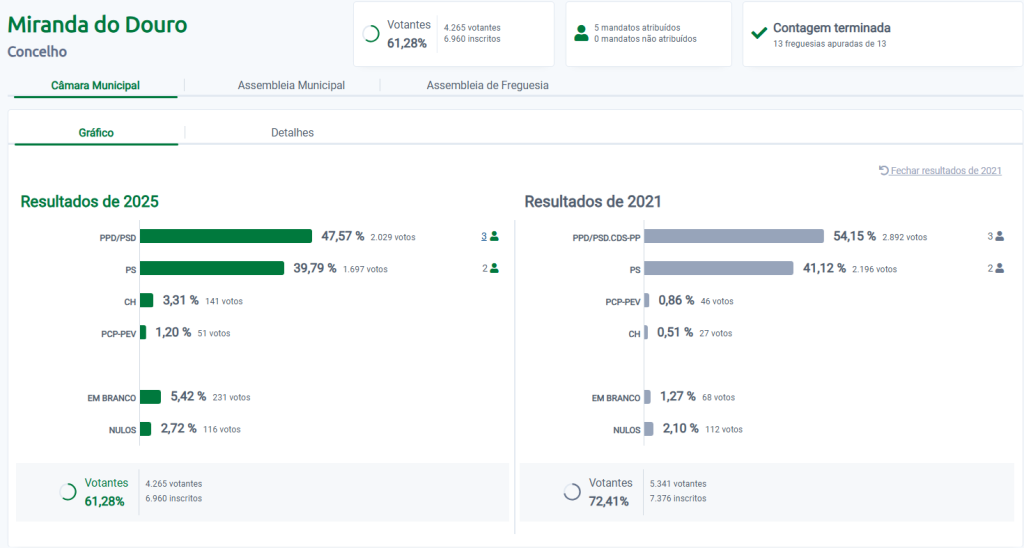Open the PPD/PSD 3 mandates link
The image size is (1024, 548).
tap(484, 237)
